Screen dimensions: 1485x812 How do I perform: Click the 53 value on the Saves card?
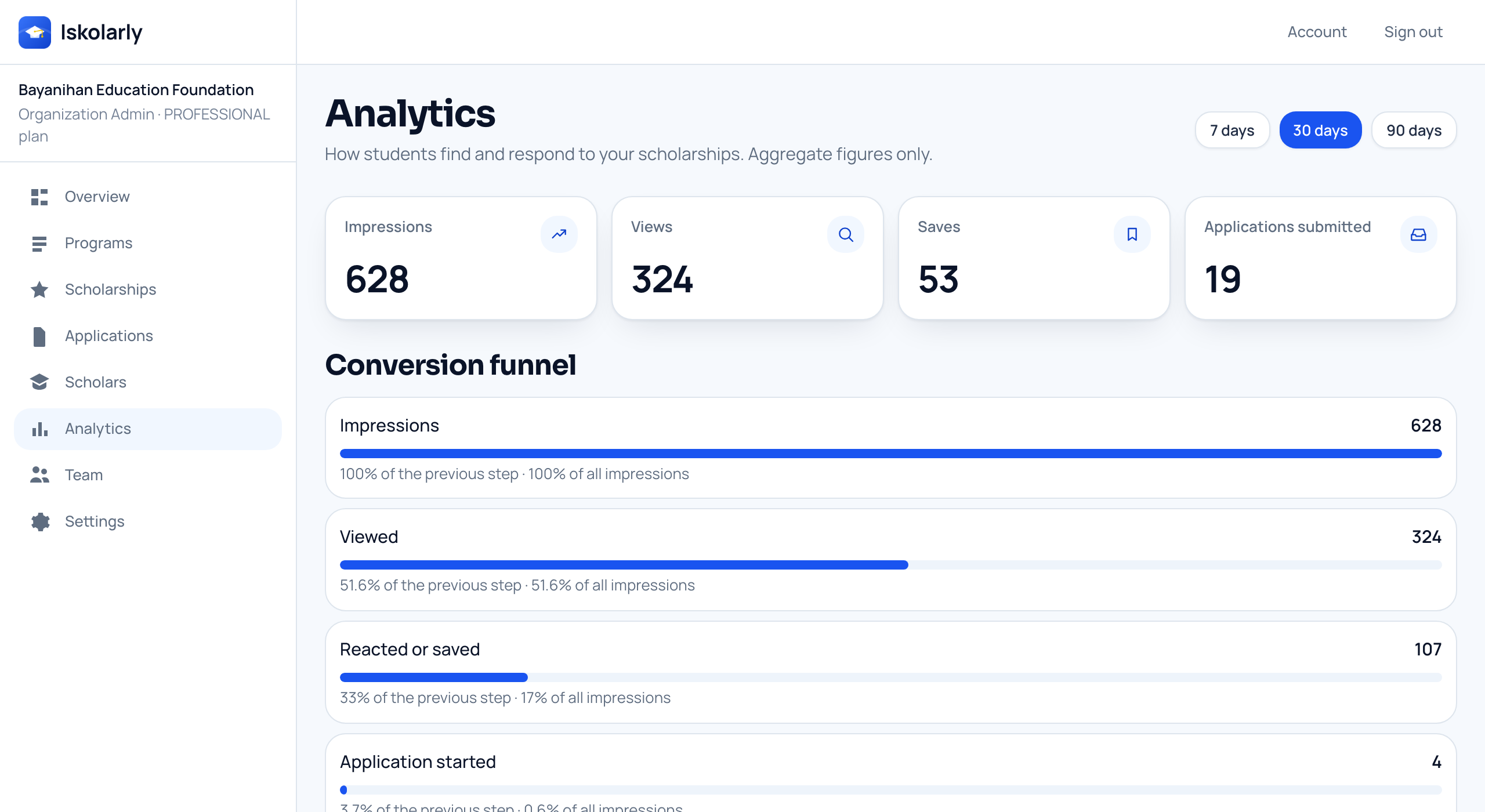click(x=939, y=280)
